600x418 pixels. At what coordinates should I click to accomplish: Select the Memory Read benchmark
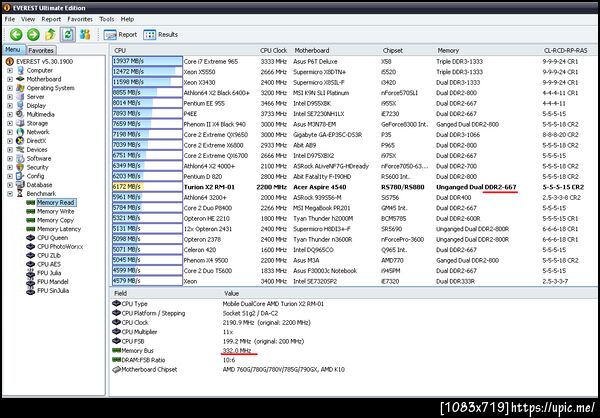[x=56, y=202]
